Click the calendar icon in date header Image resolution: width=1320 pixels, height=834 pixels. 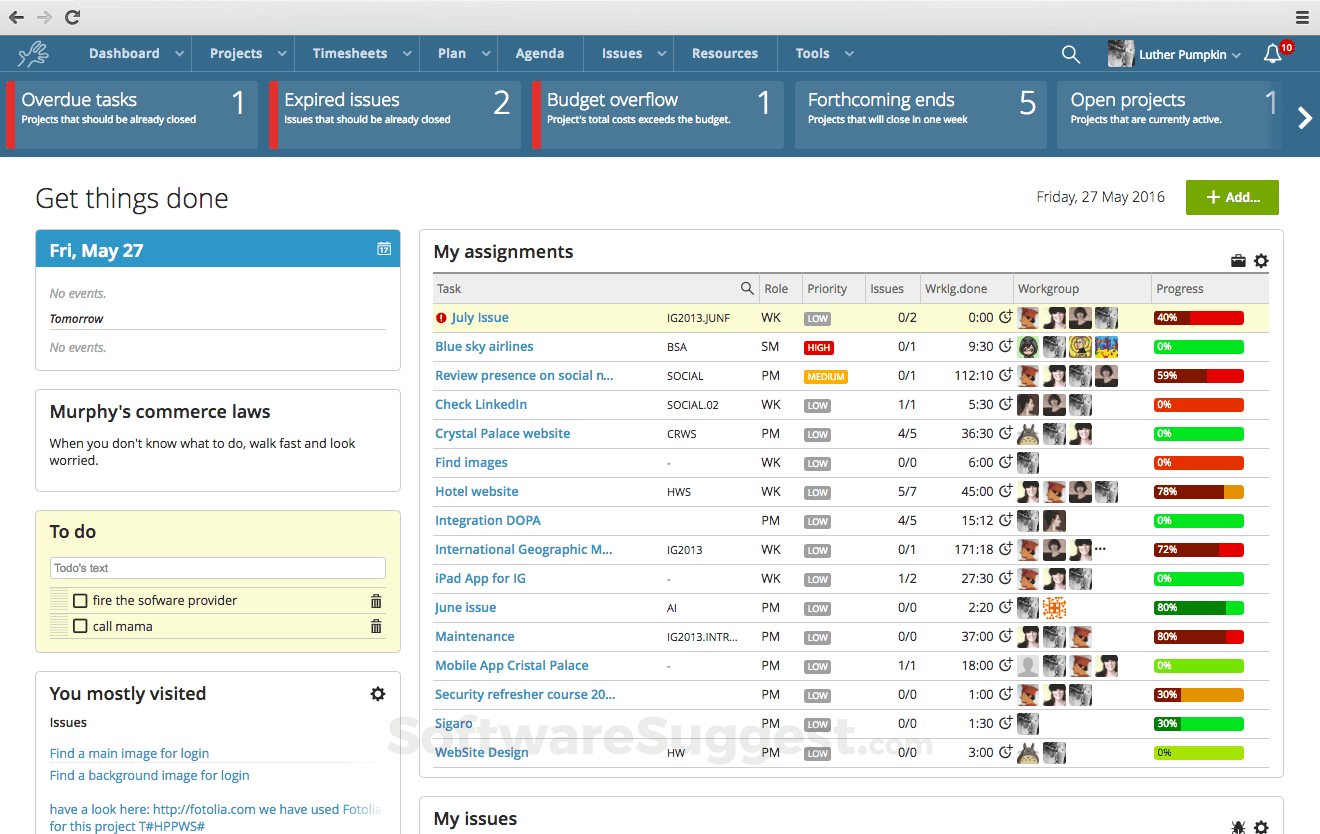click(x=384, y=249)
